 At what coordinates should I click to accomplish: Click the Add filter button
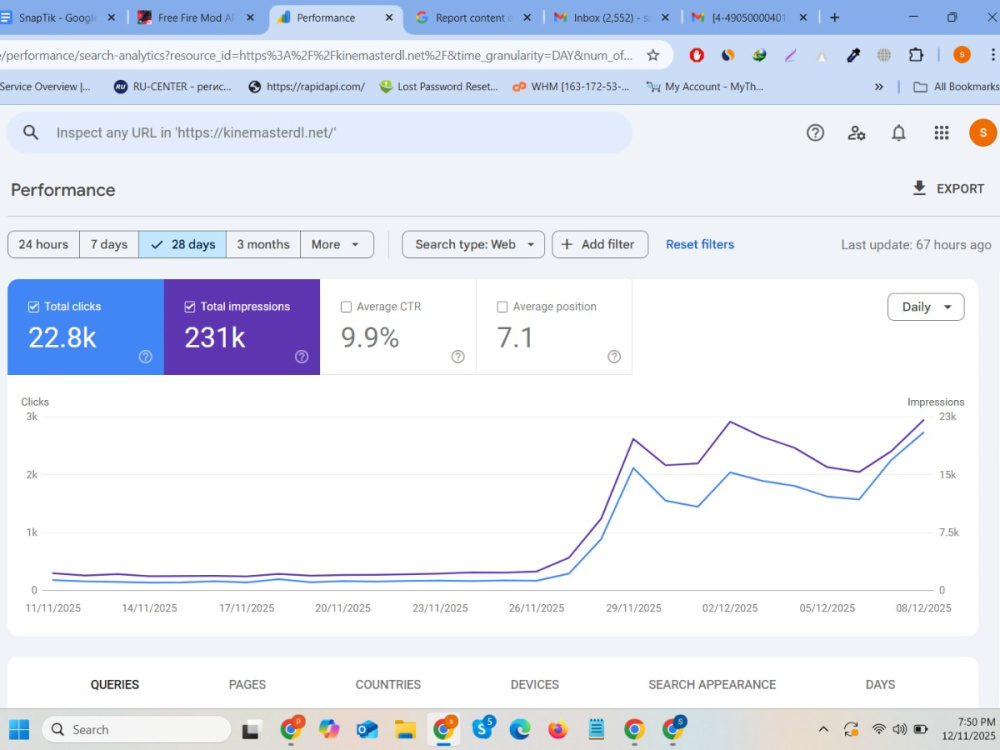[x=599, y=244]
